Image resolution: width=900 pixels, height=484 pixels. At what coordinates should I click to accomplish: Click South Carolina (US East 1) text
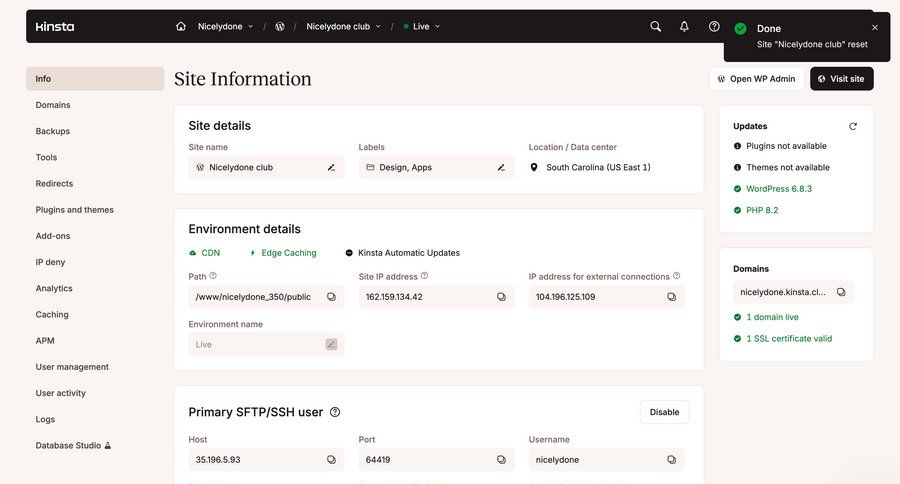point(598,168)
